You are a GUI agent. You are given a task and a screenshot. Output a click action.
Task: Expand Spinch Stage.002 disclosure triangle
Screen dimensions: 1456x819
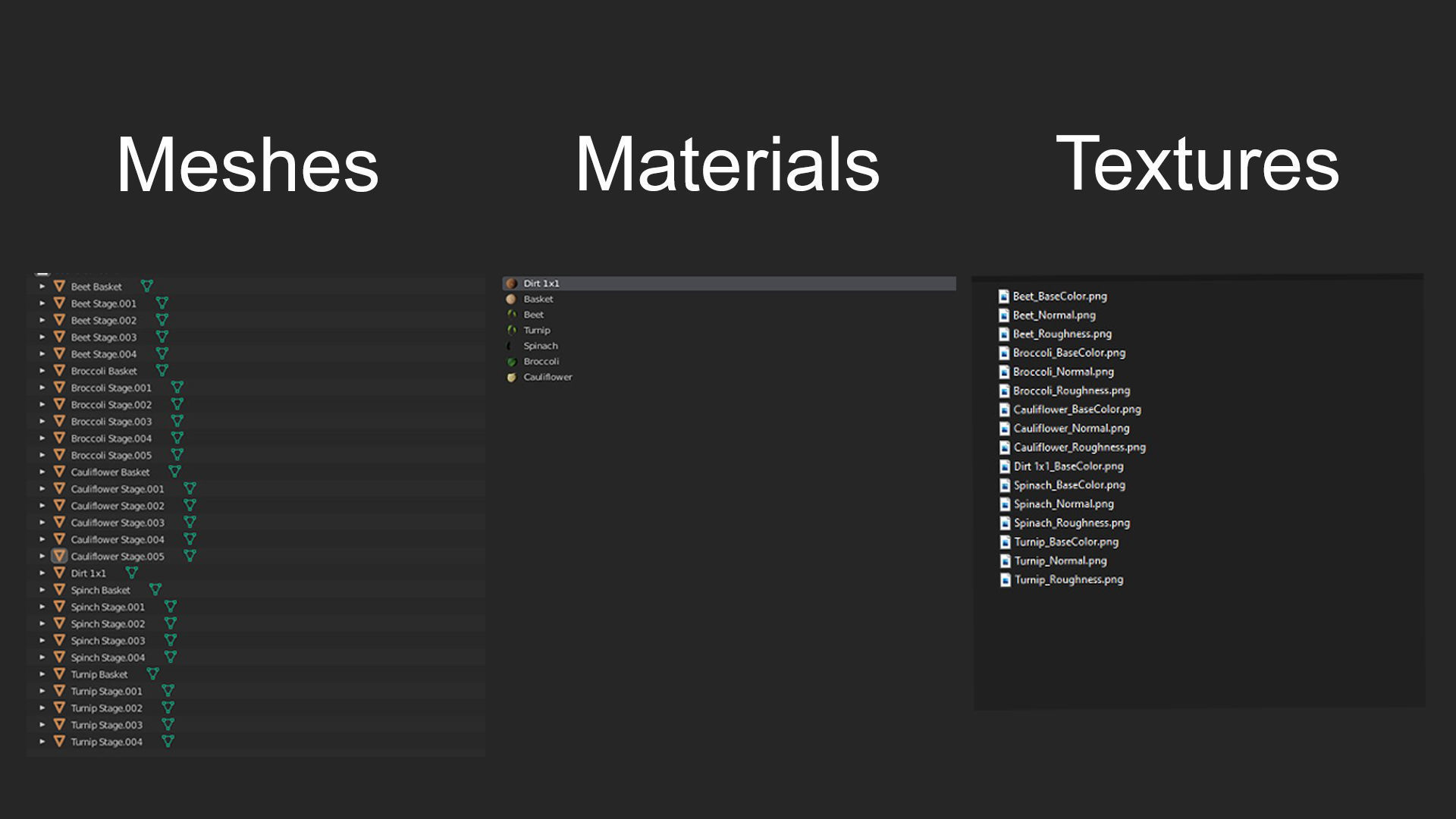(x=42, y=624)
